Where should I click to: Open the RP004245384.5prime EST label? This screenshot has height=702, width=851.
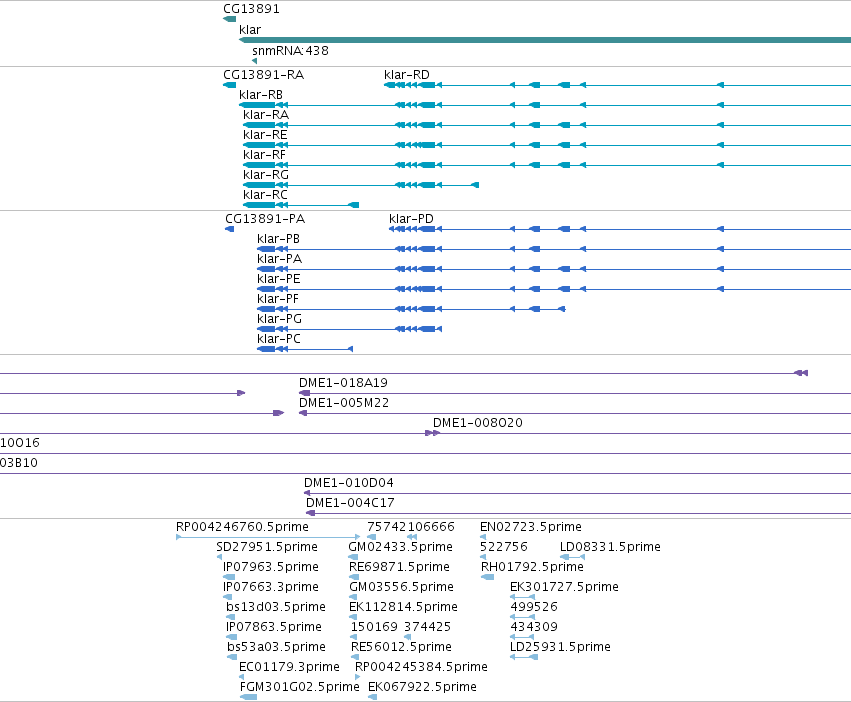coord(421,668)
